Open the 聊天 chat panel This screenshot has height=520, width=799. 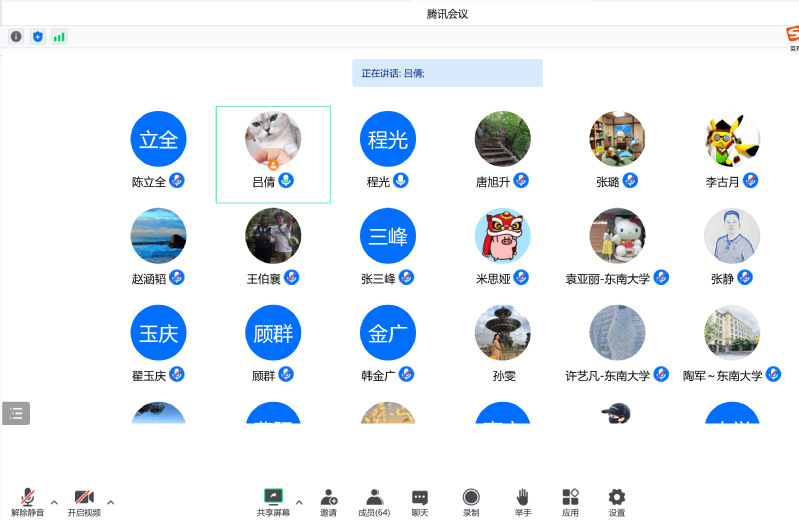pyautogui.click(x=420, y=502)
